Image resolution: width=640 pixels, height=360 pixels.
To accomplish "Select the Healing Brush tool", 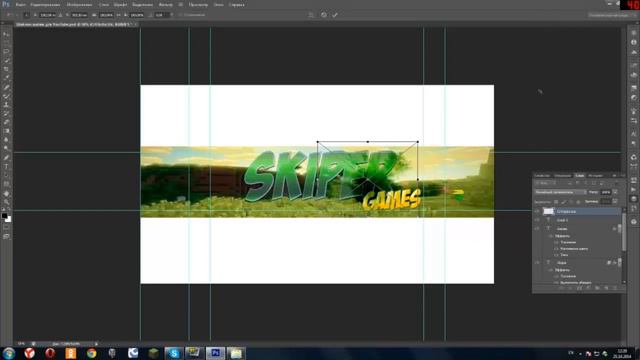I will point(6,87).
